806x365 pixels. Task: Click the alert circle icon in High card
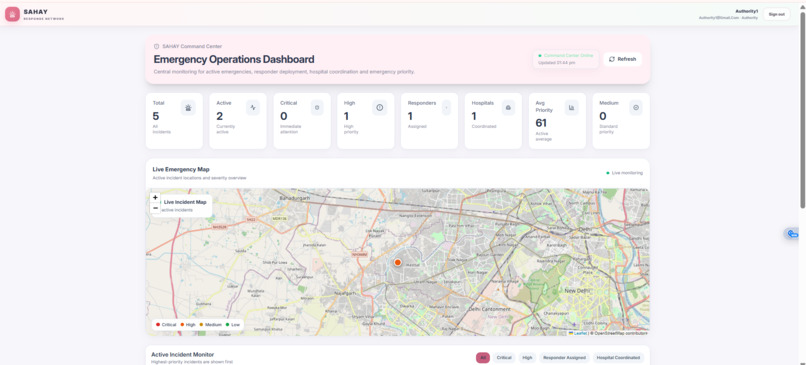pos(379,107)
